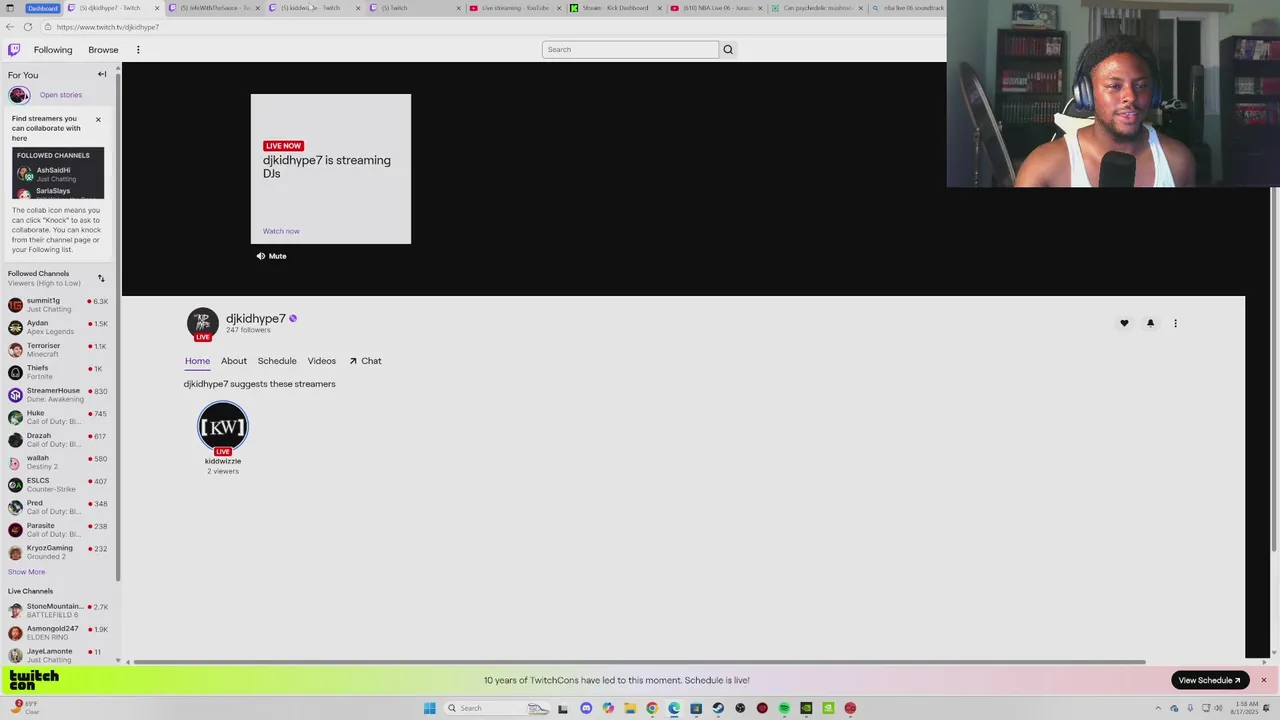Switch to Kick Dashboard browser tab
This screenshot has height=720, width=1280.
(615, 8)
